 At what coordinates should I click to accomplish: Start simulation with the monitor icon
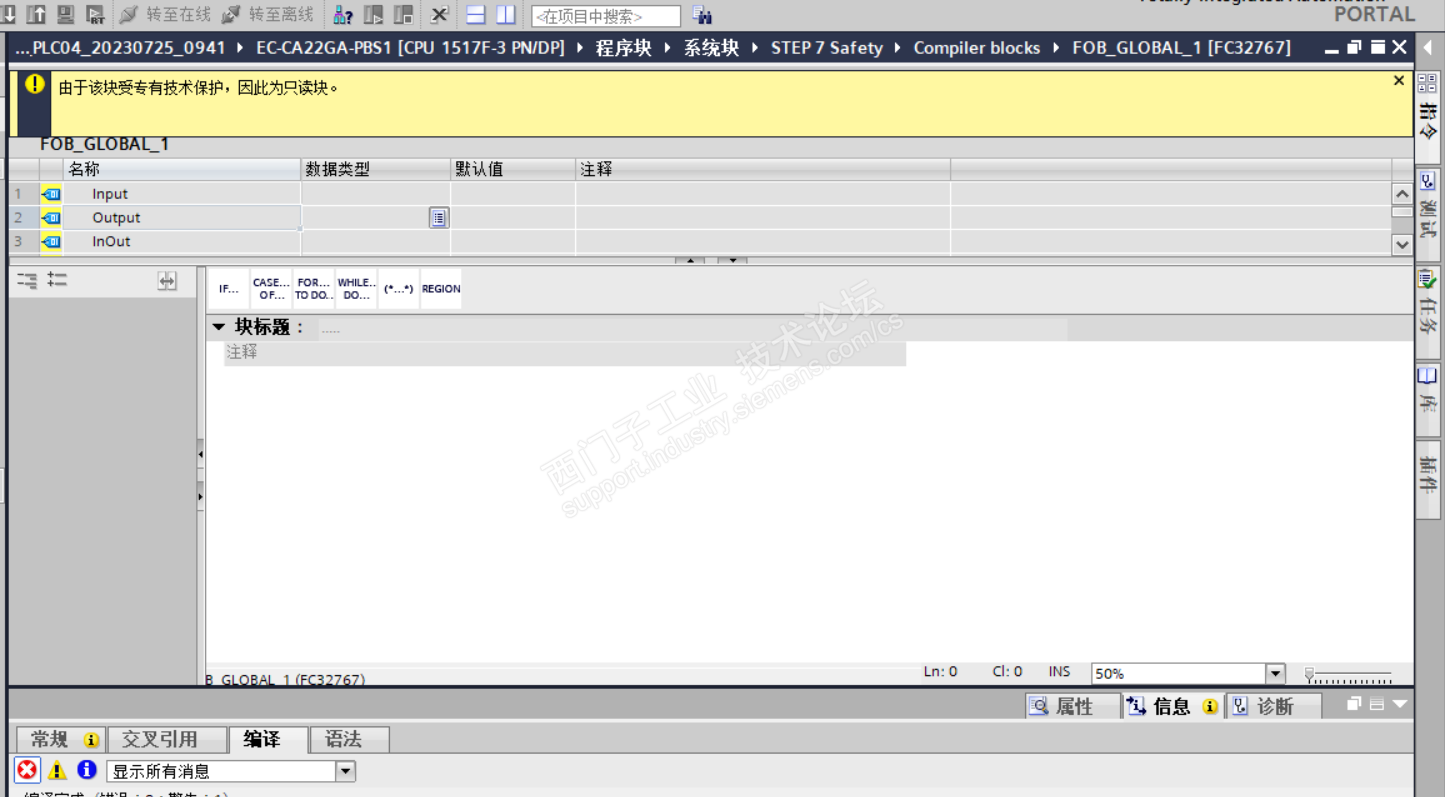66,14
